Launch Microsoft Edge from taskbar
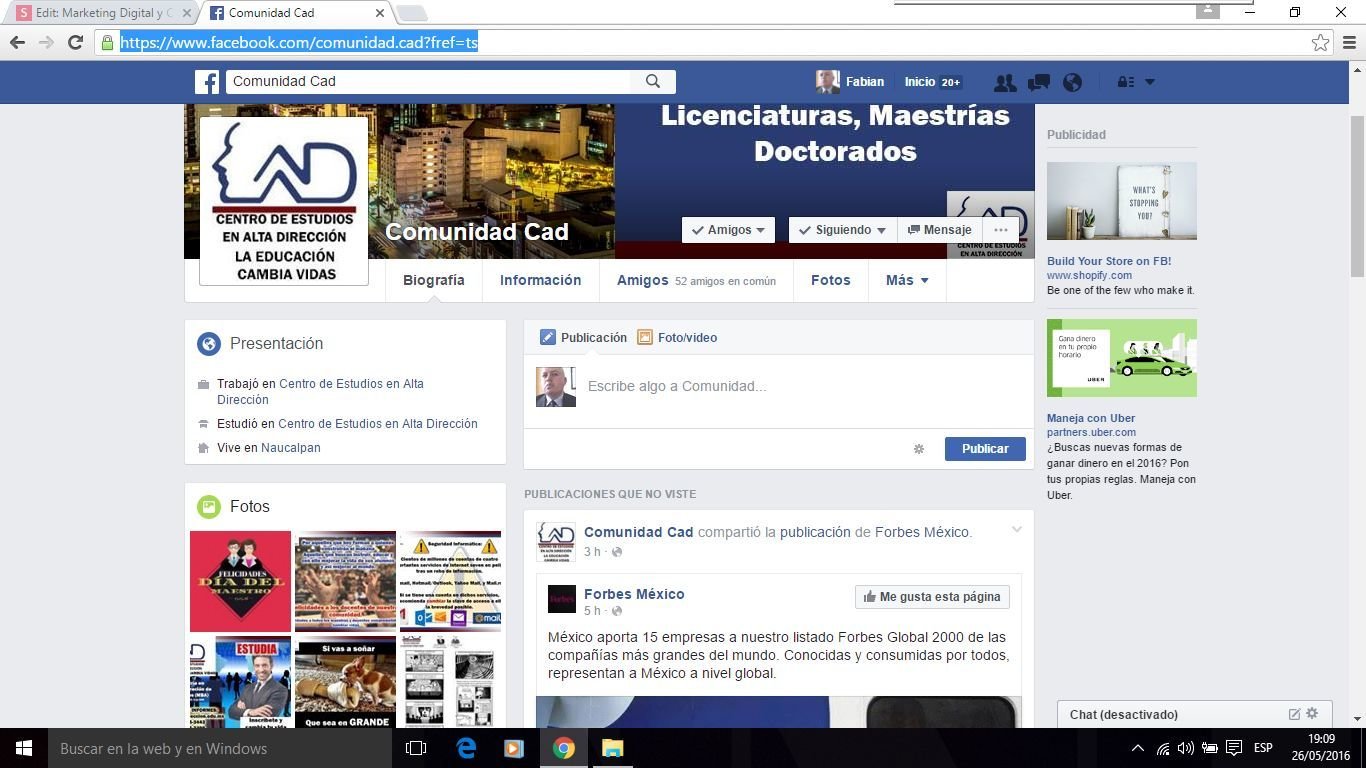 coord(466,748)
